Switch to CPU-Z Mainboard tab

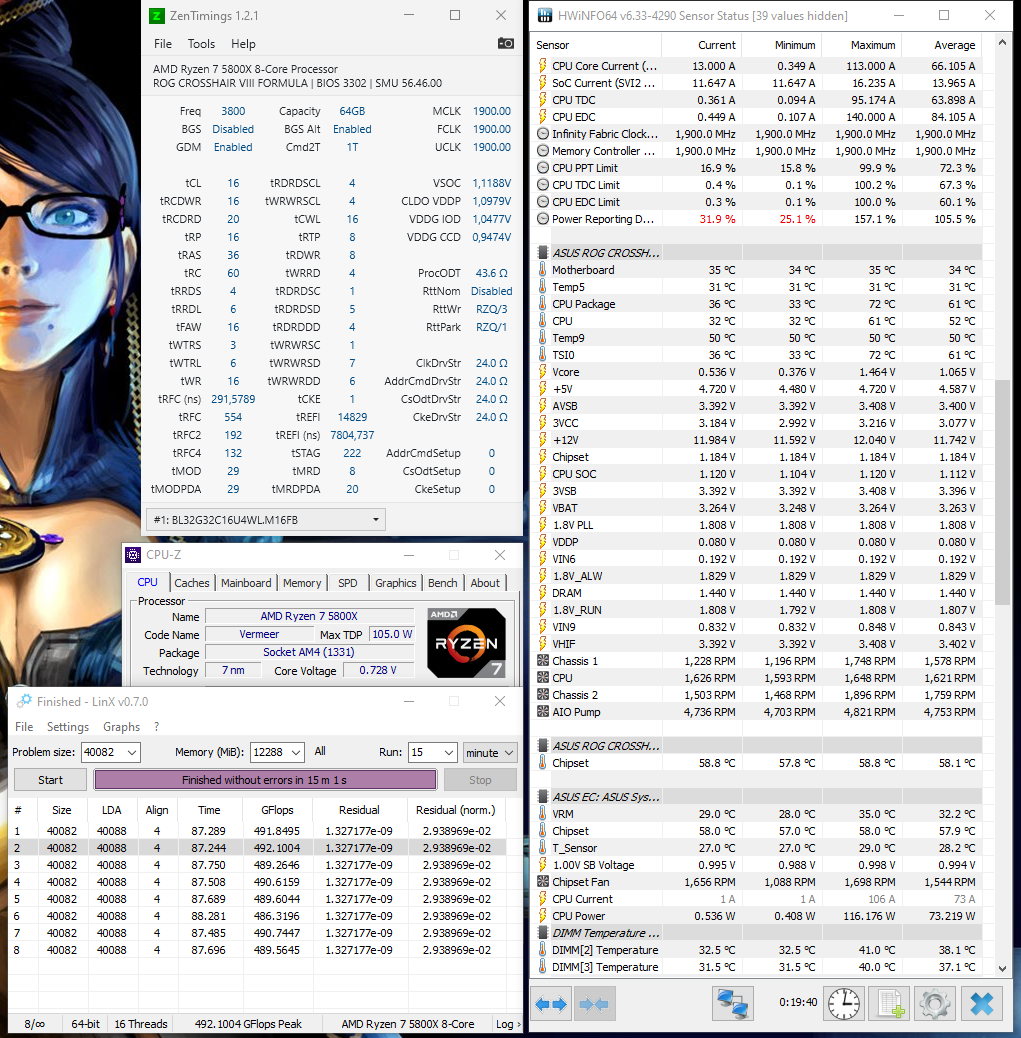[x=246, y=583]
